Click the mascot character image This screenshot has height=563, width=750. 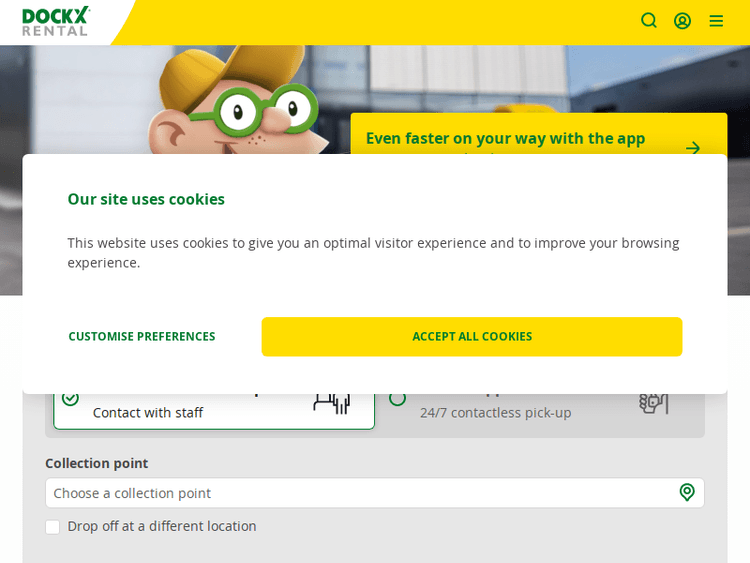click(240, 105)
